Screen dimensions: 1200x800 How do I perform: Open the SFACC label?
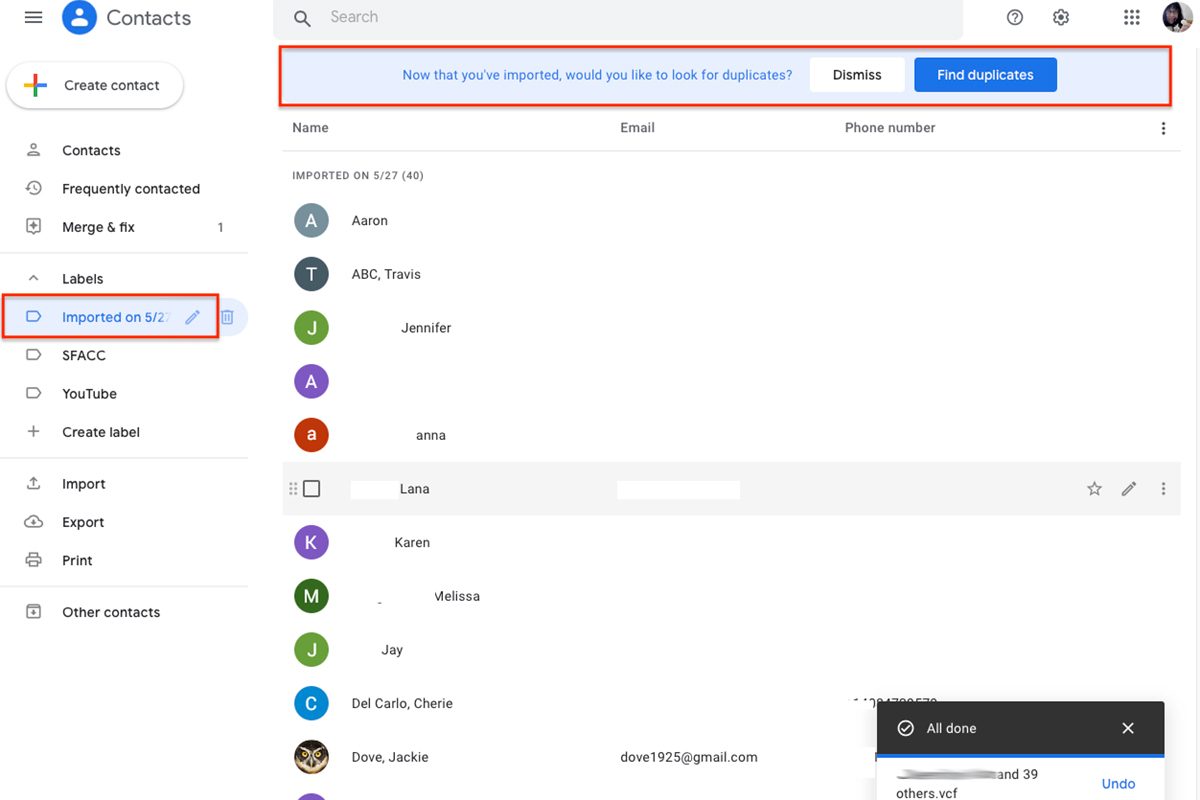(x=84, y=355)
